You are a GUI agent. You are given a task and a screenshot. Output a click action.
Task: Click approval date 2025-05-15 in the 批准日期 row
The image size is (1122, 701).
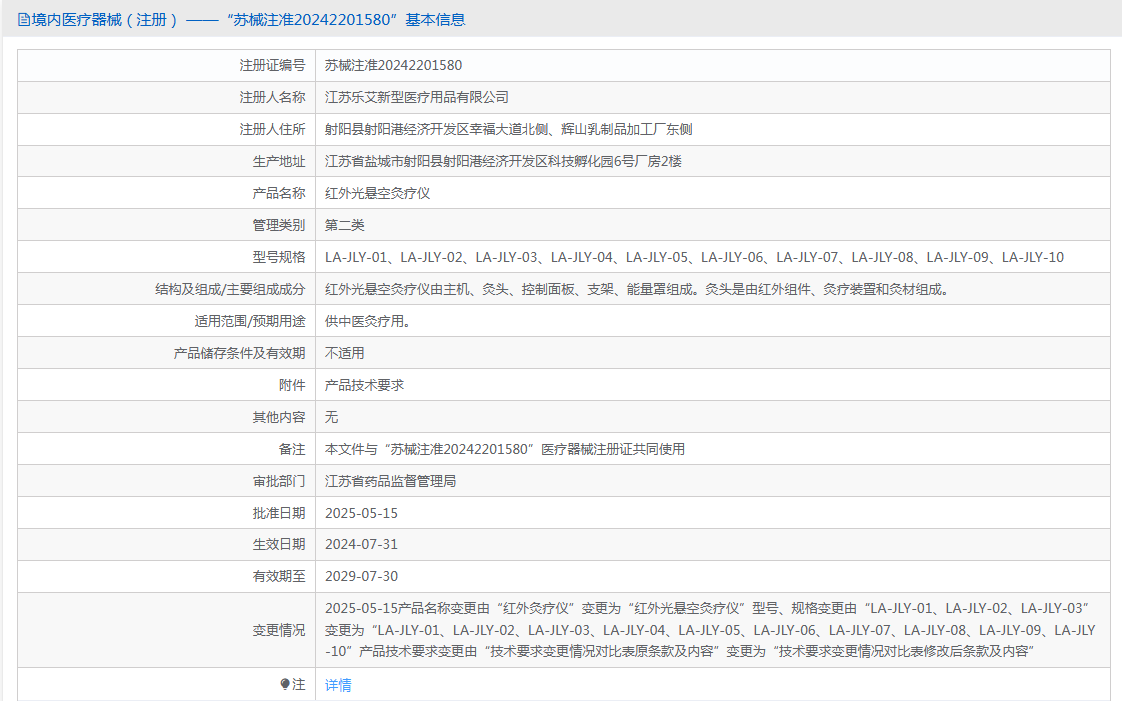click(x=361, y=514)
